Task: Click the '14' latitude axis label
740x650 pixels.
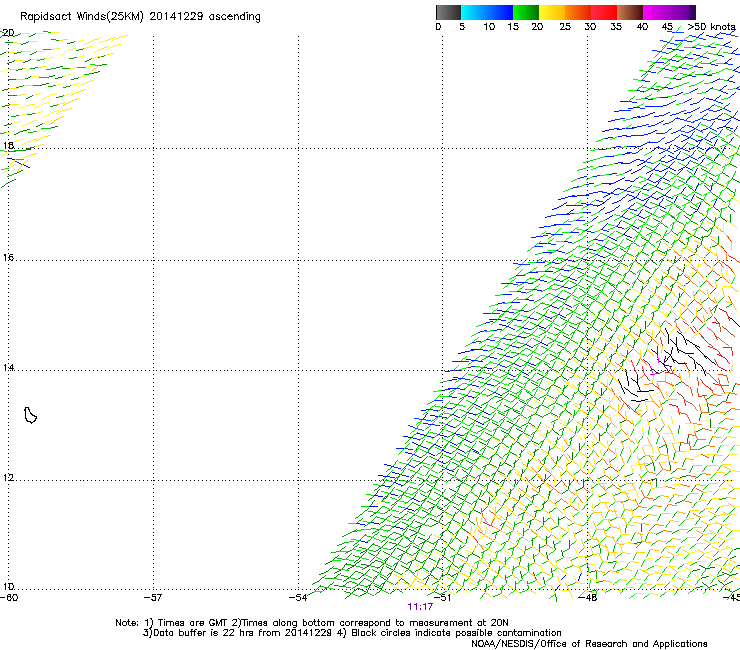Action: [x=8, y=367]
